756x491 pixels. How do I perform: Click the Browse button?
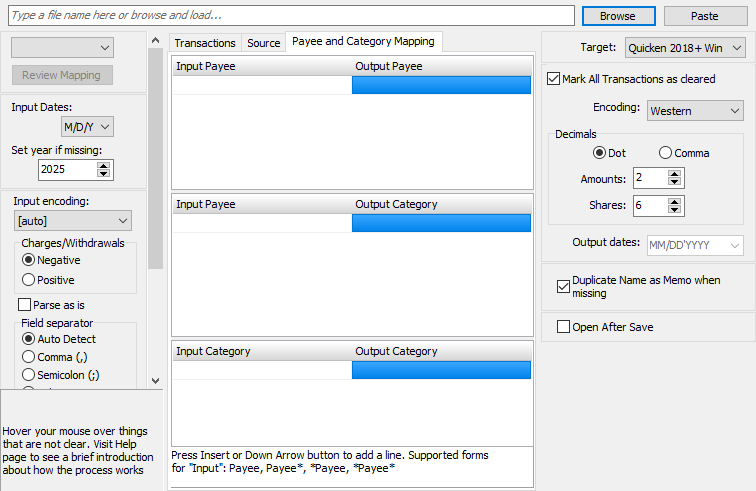point(619,16)
